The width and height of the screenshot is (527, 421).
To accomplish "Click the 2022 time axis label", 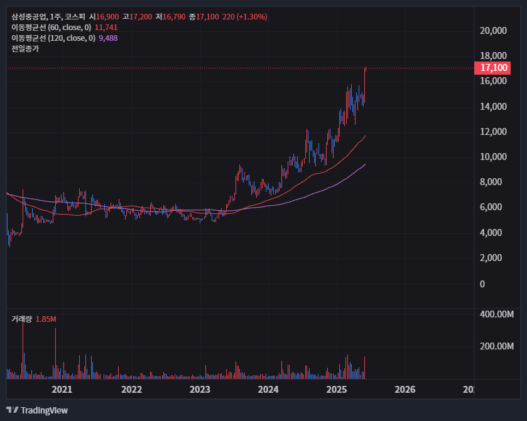I will (131, 389).
